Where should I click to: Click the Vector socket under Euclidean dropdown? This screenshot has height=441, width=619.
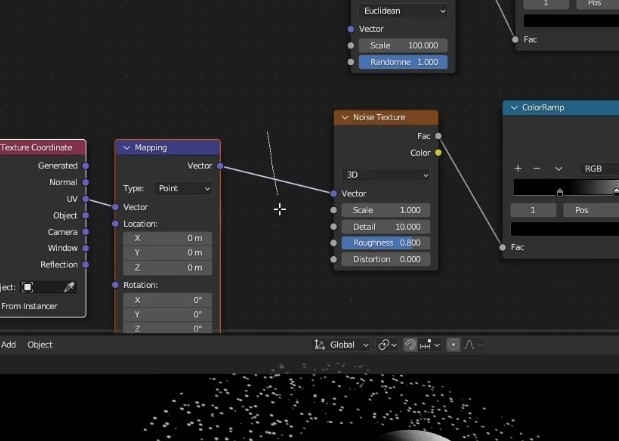pos(351,29)
